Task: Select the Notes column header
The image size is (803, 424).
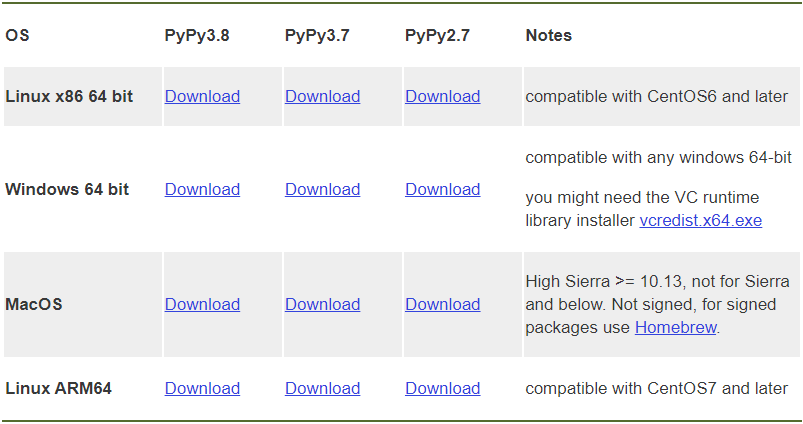Action: click(x=548, y=35)
